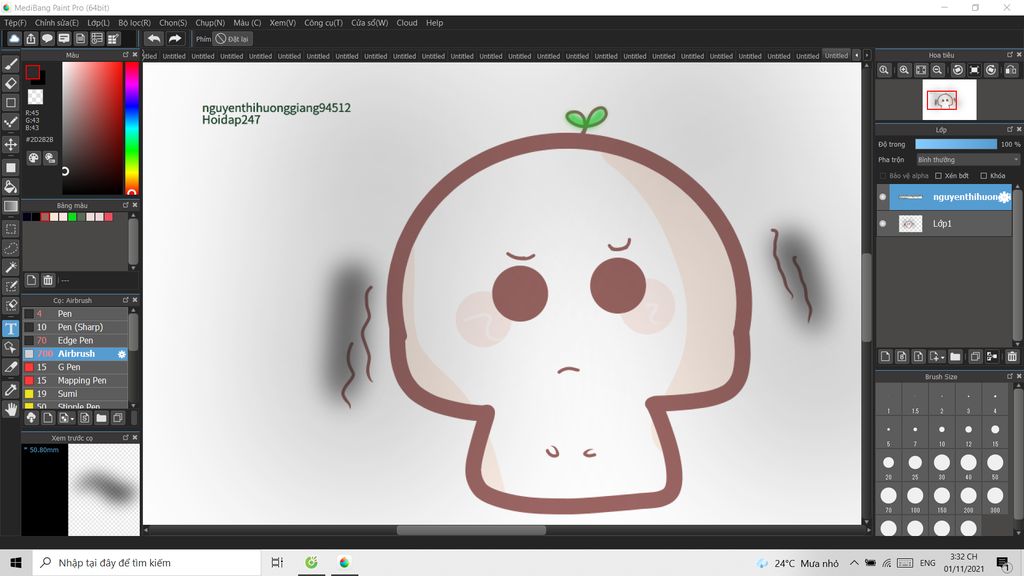This screenshot has width=1024, height=576.
Task: Select the Eyedropper tool
Action: [x=10, y=390]
